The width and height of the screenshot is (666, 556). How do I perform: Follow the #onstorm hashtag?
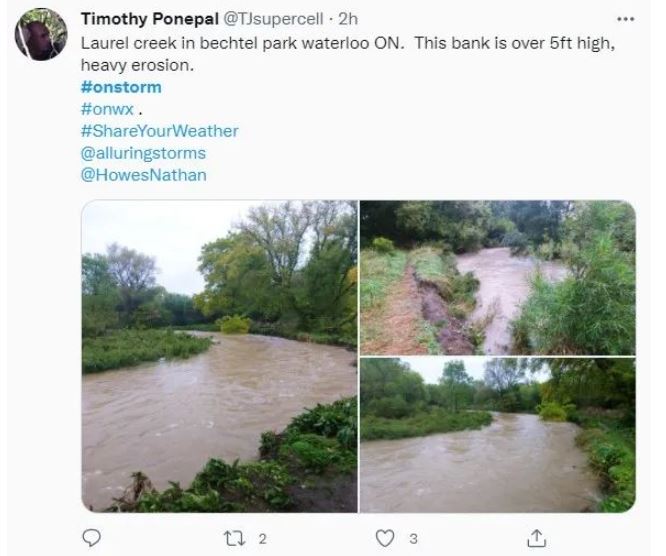coord(121,87)
